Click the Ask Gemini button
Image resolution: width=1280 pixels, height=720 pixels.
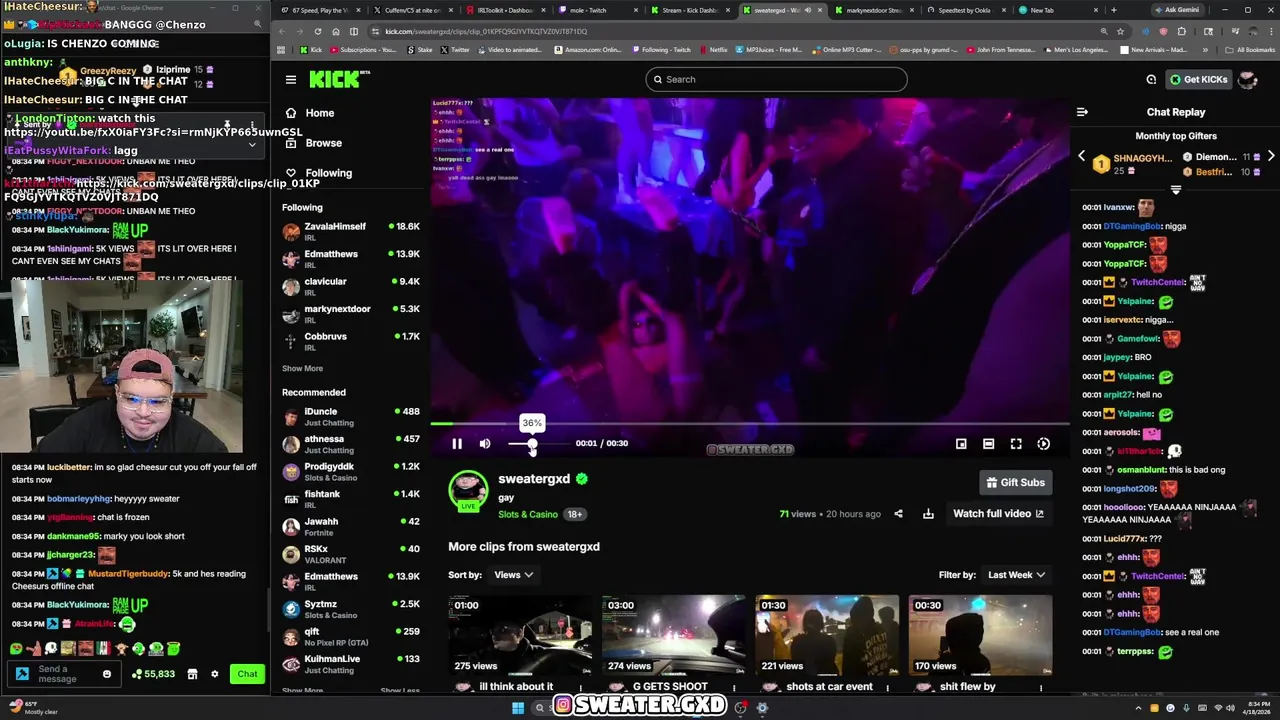[x=1176, y=10]
